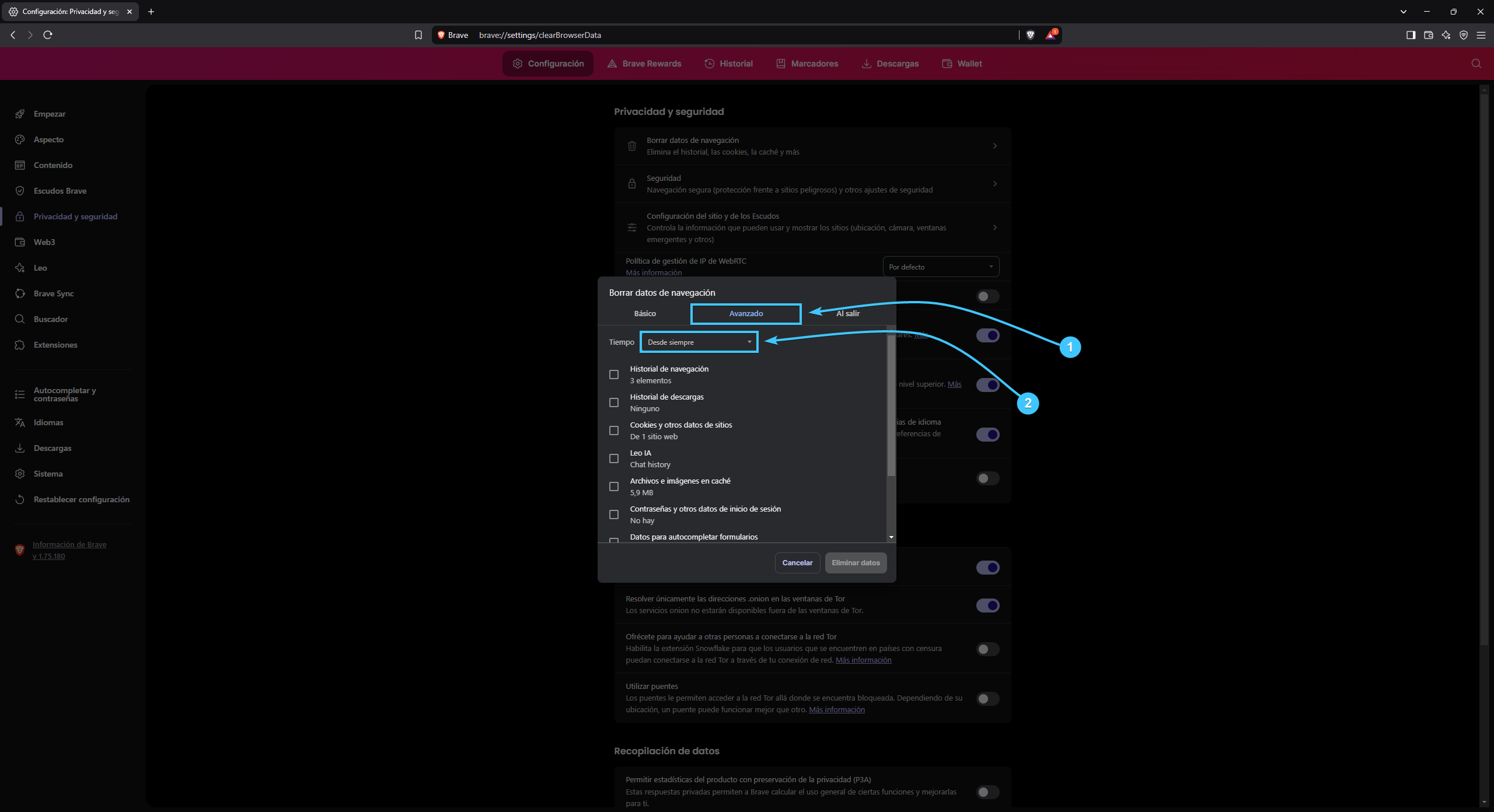Open Información de Brave link

(69, 550)
